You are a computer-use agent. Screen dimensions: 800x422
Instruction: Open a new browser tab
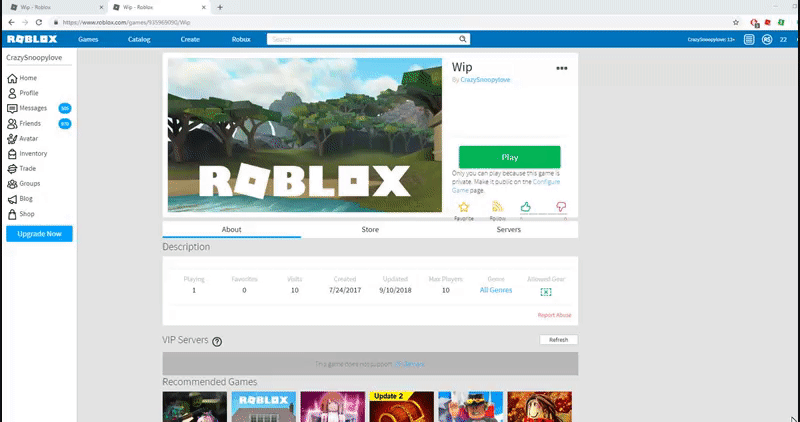[x=220, y=8]
